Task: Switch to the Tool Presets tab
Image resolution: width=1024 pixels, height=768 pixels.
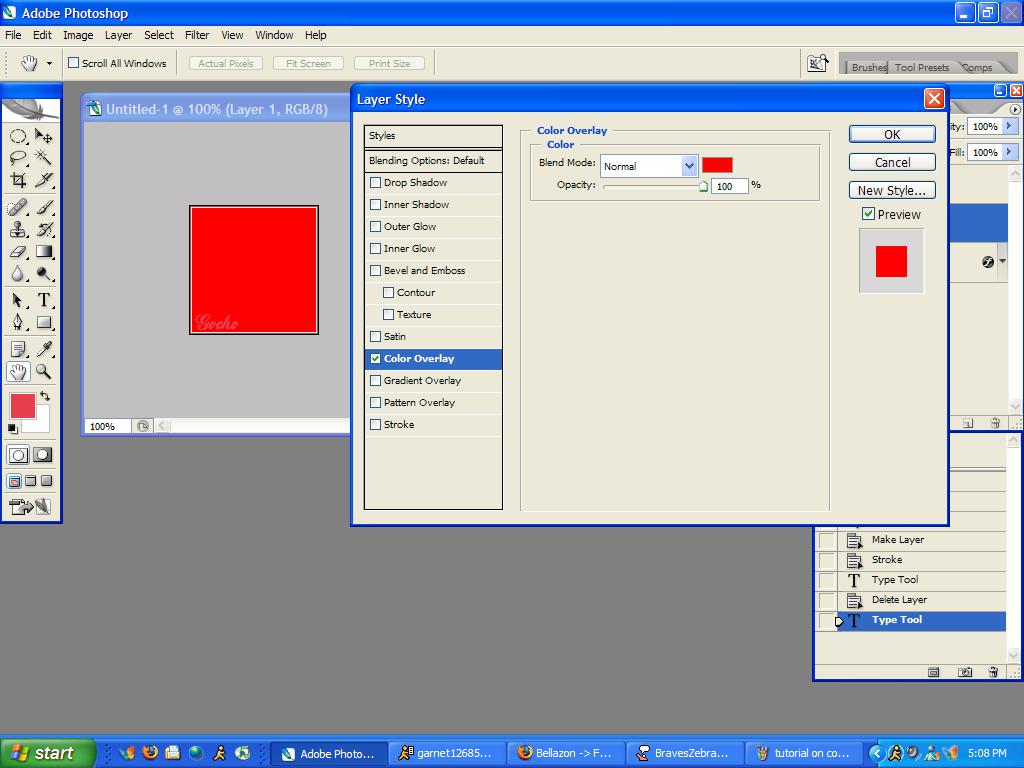Action: [x=921, y=67]
